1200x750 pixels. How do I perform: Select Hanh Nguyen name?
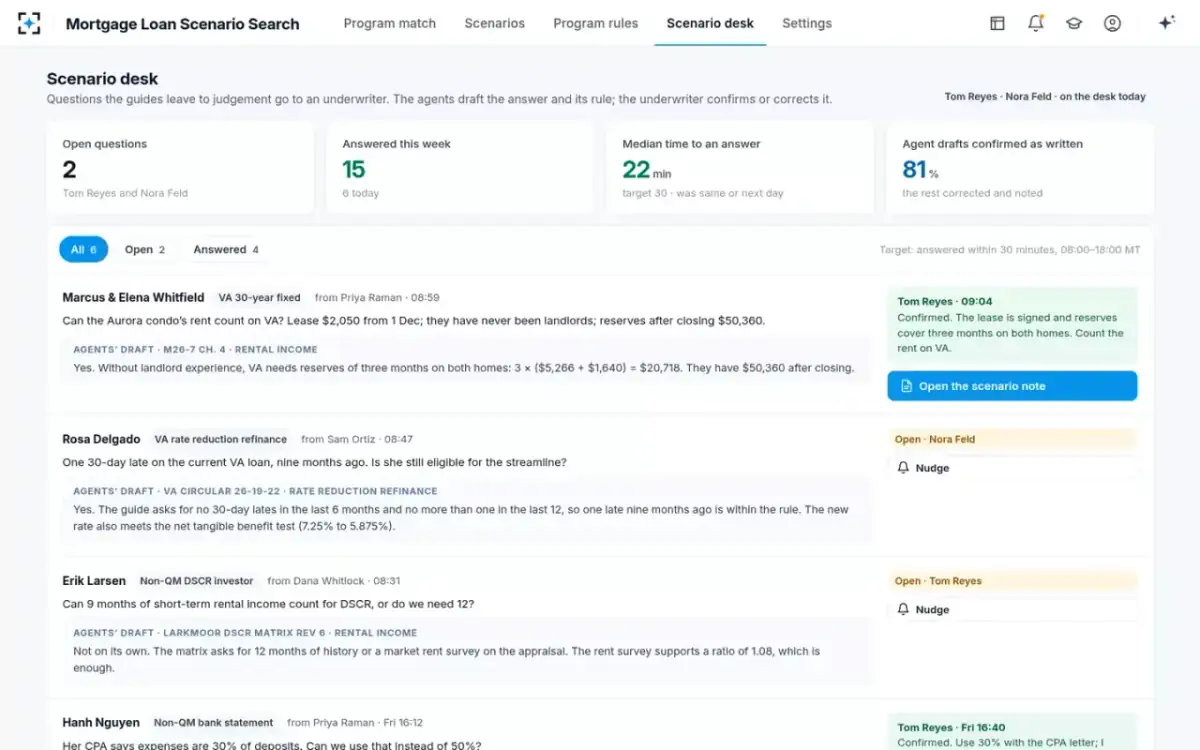(101, 722)
